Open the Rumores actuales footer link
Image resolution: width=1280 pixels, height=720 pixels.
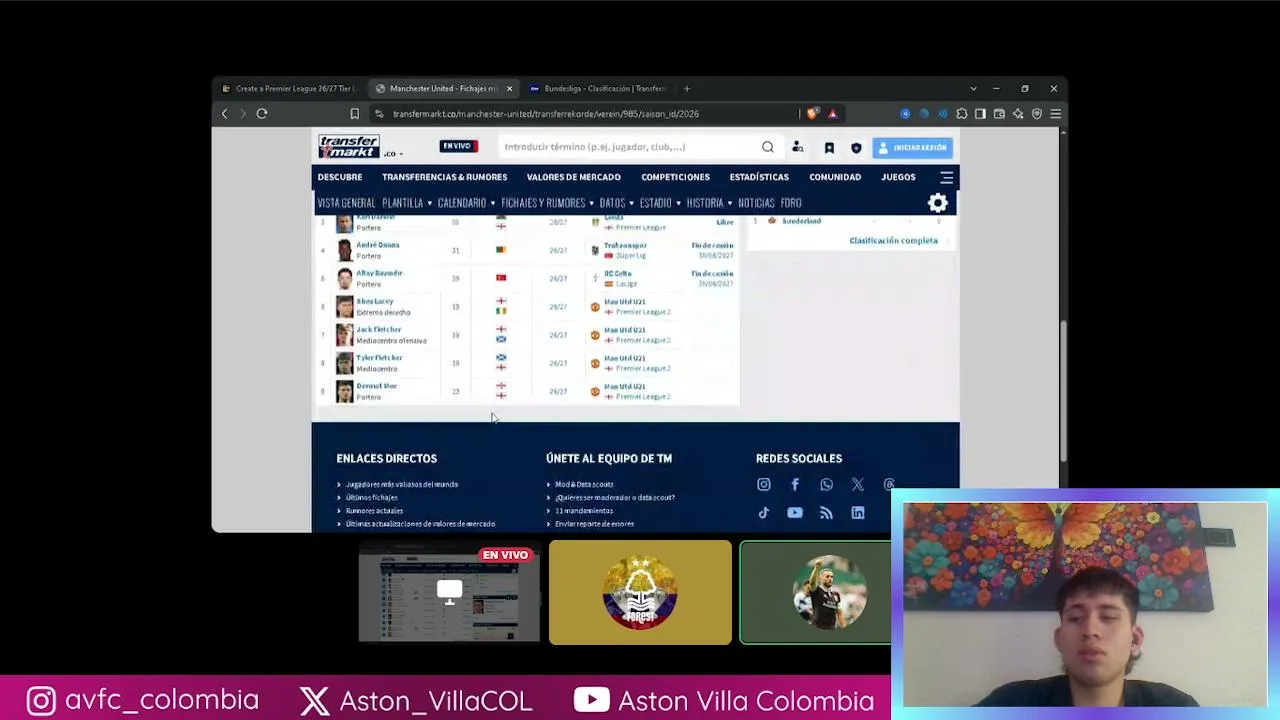374,511
